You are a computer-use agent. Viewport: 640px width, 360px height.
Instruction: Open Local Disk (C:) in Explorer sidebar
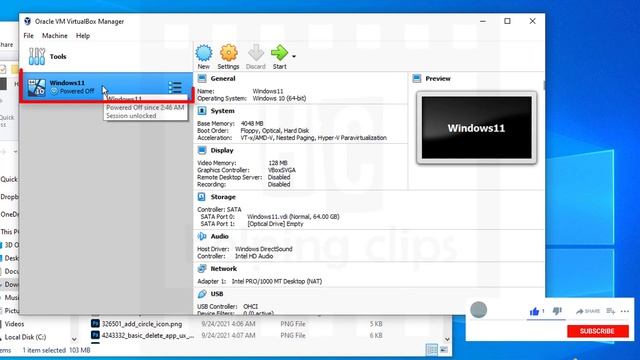[x=25, y=337]
